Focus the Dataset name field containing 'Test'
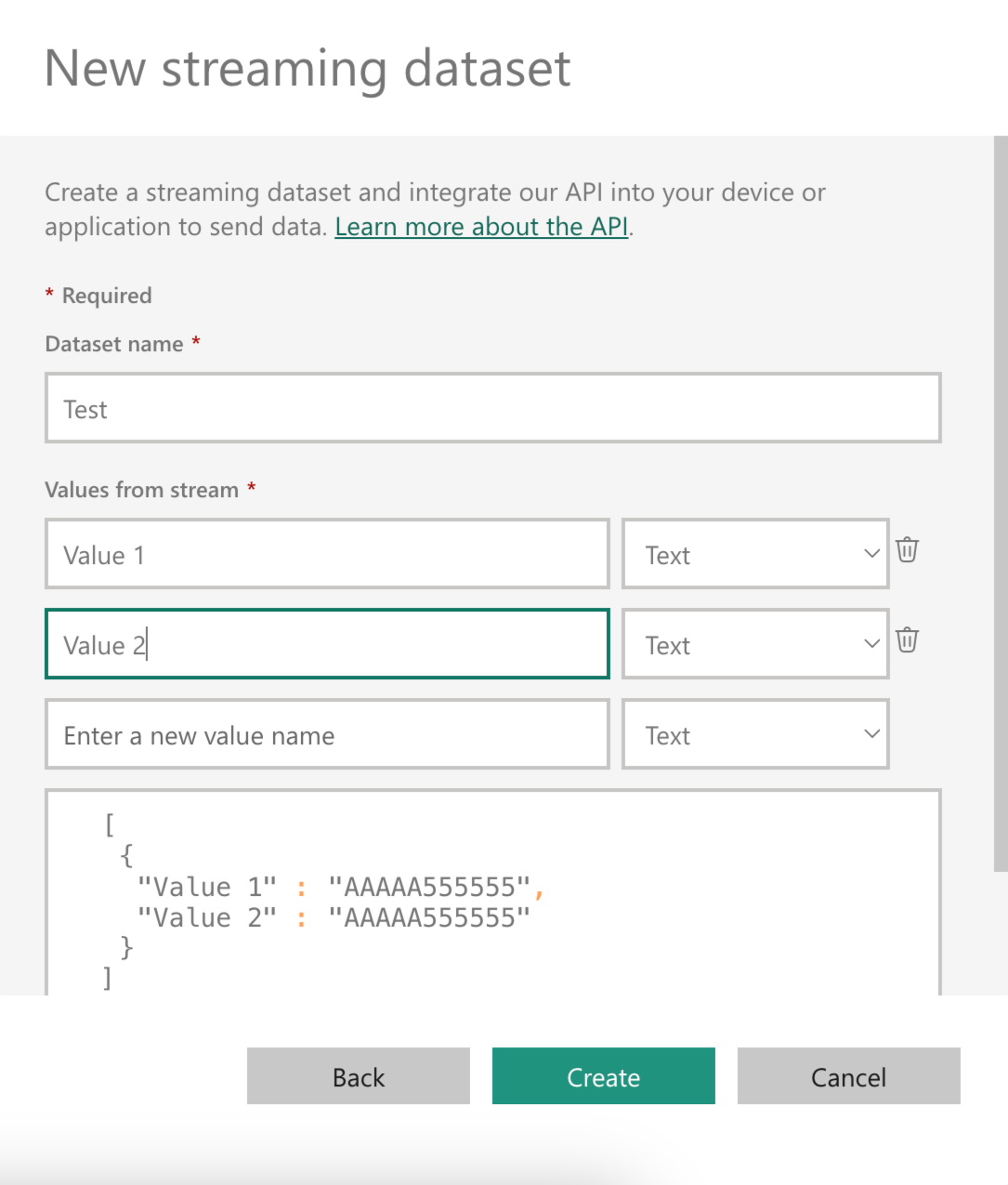 click(x=492, y=409)
